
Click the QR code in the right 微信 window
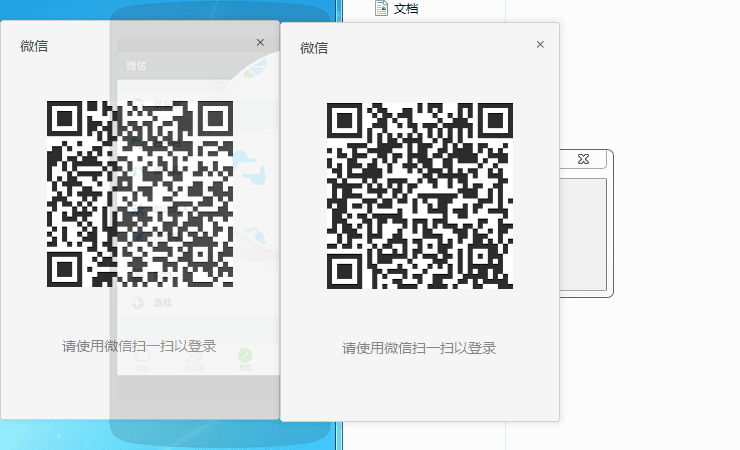(420, 196)
